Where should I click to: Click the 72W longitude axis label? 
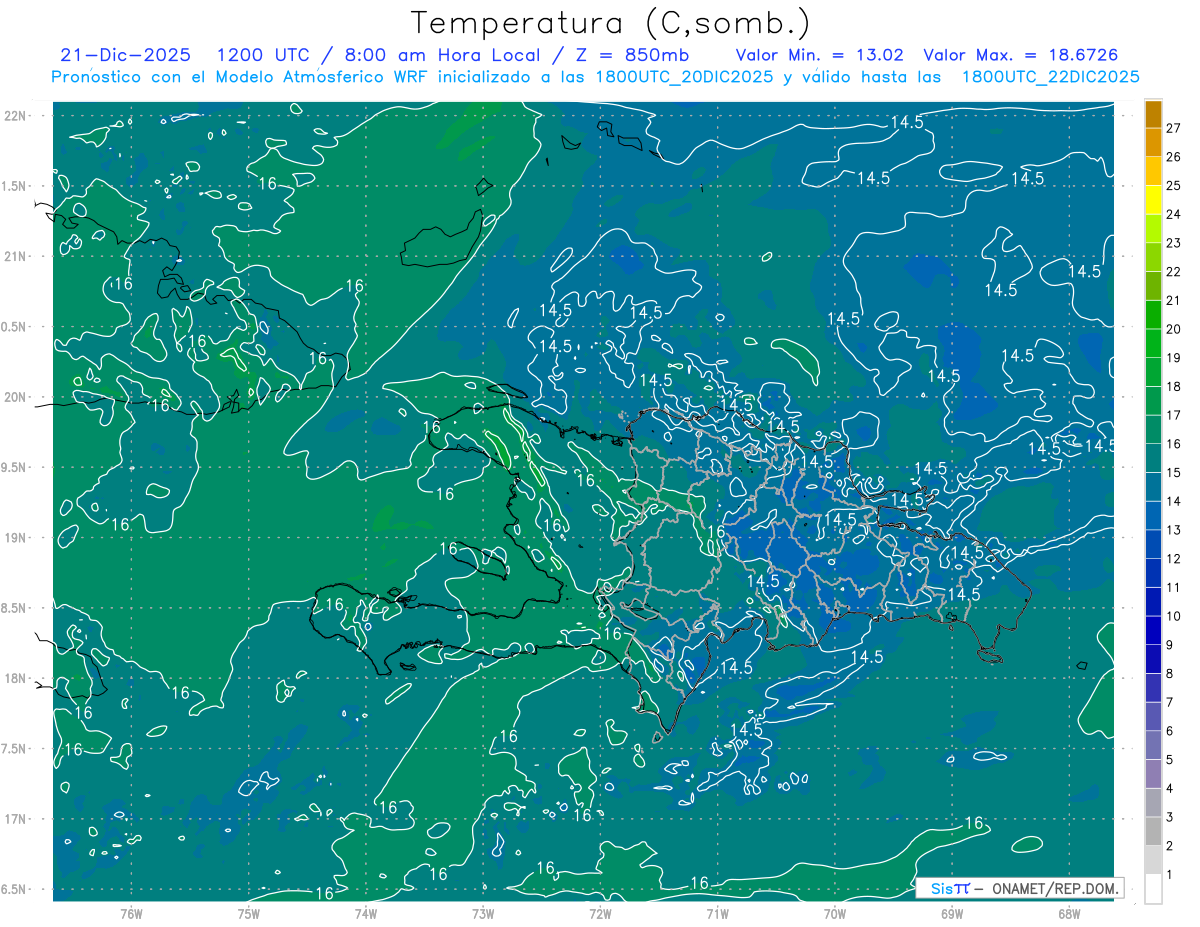tap(600, 913)
